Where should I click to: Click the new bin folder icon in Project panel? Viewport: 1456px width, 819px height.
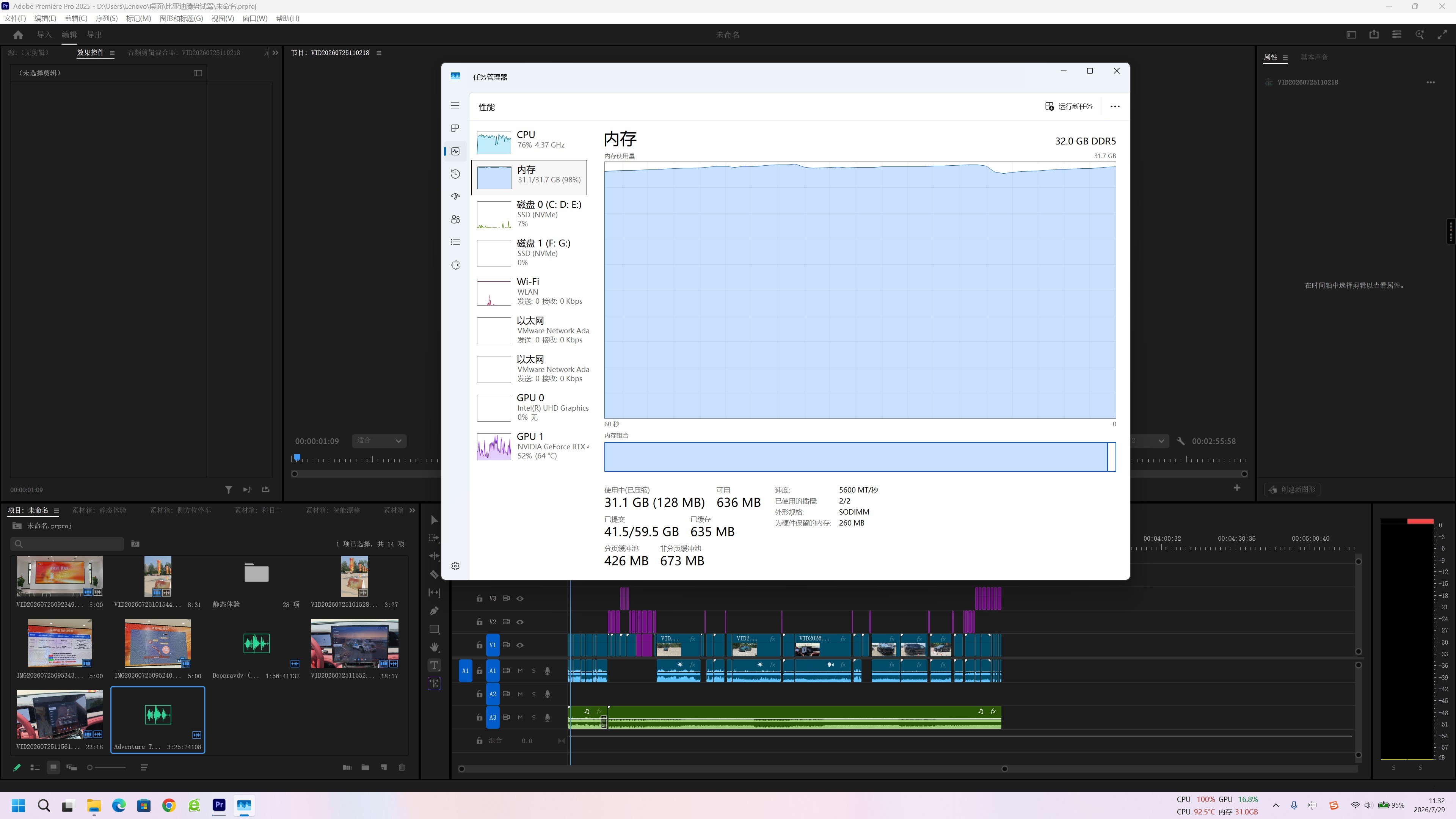tap(365, 767)
